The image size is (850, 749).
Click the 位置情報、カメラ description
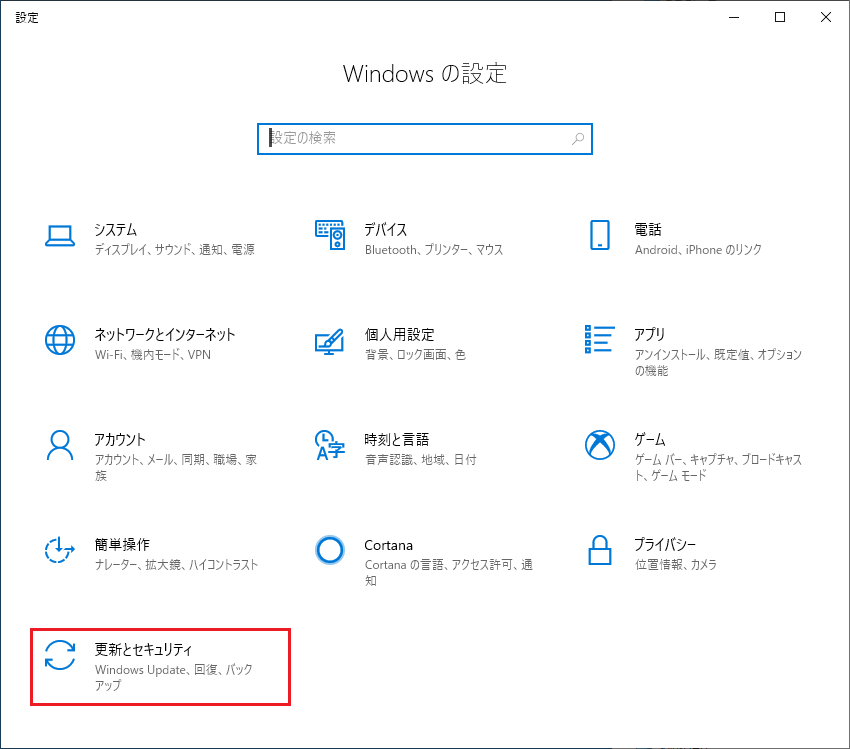pyautogui.click(x=675, y=565)
